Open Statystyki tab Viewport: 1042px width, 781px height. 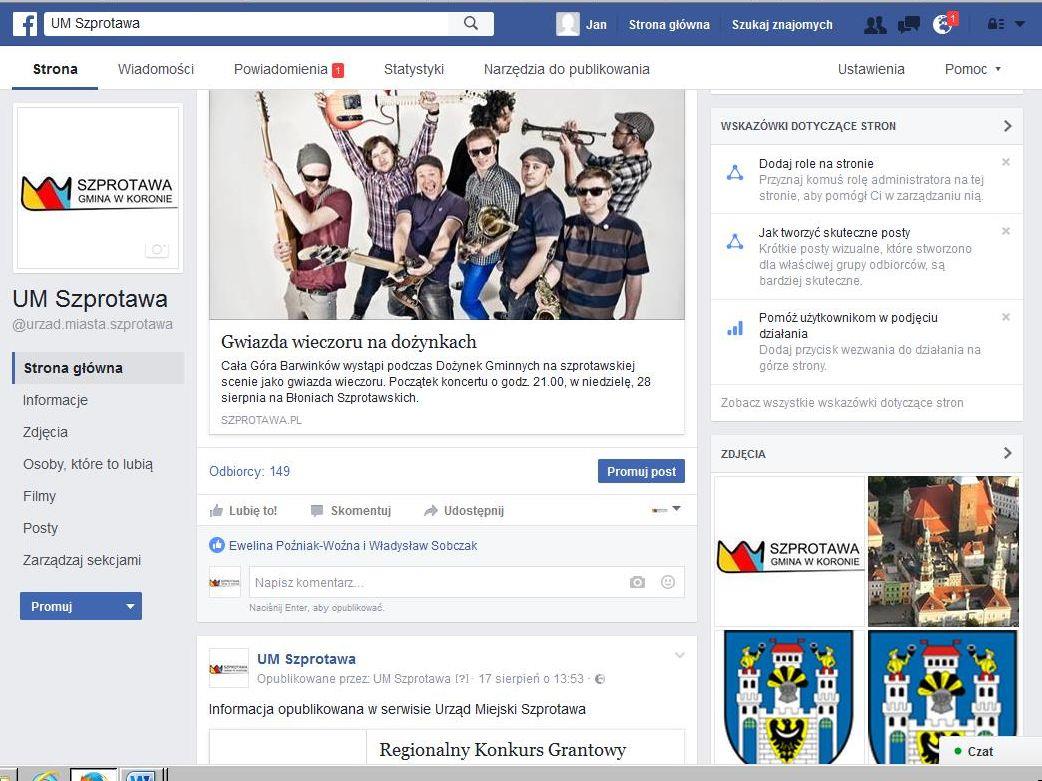click(x=413, y=69)
